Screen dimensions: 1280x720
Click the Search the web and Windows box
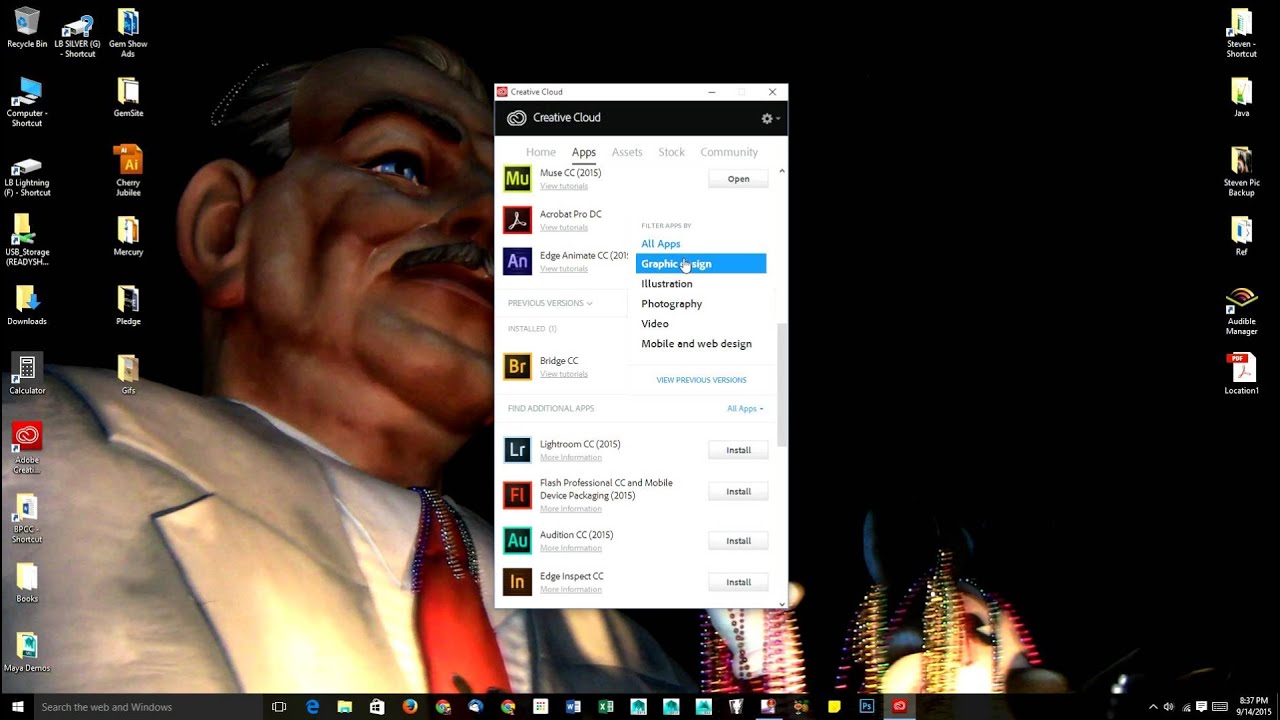click(148, 707)
